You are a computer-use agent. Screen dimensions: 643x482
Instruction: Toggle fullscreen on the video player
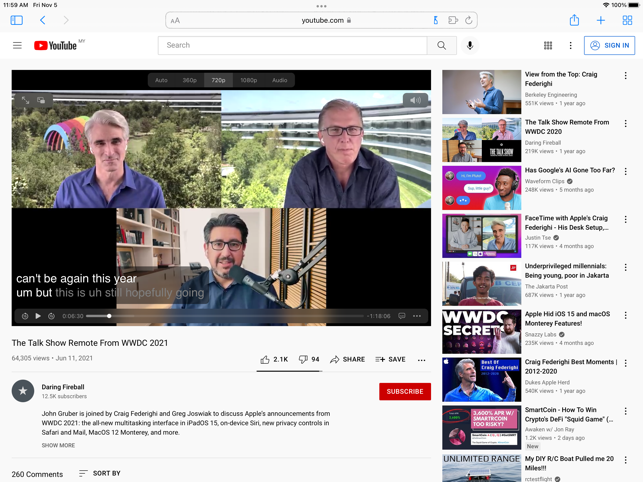pos(25,100)
